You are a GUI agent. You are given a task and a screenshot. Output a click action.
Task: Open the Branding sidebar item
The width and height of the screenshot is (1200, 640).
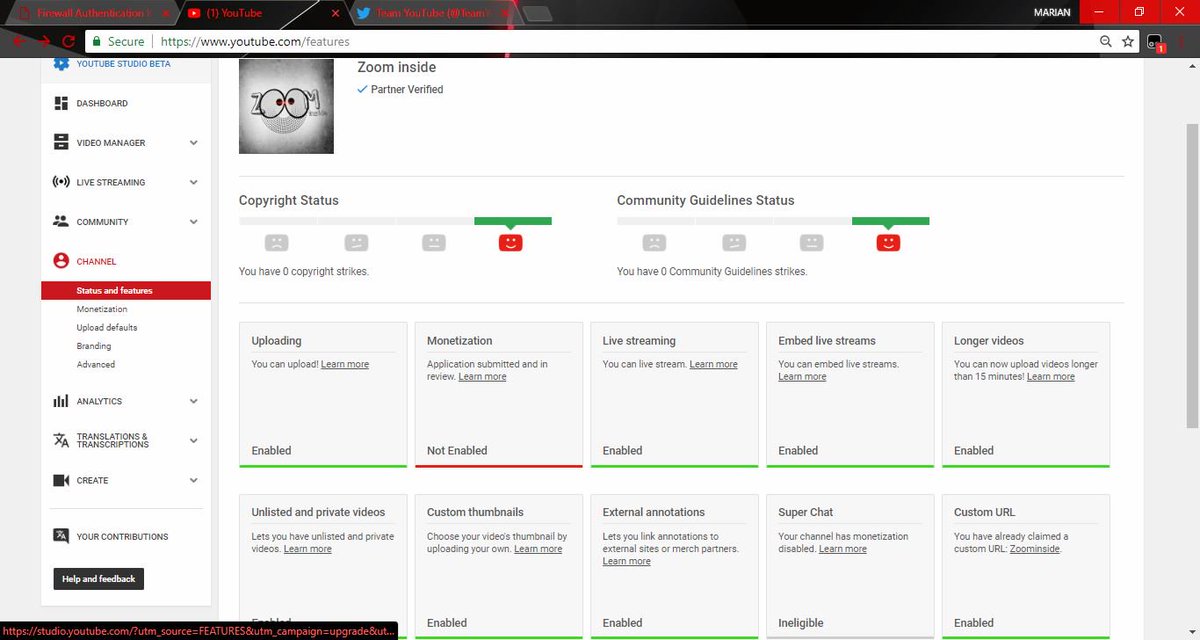pyautogui.click(x=94, y=346)
